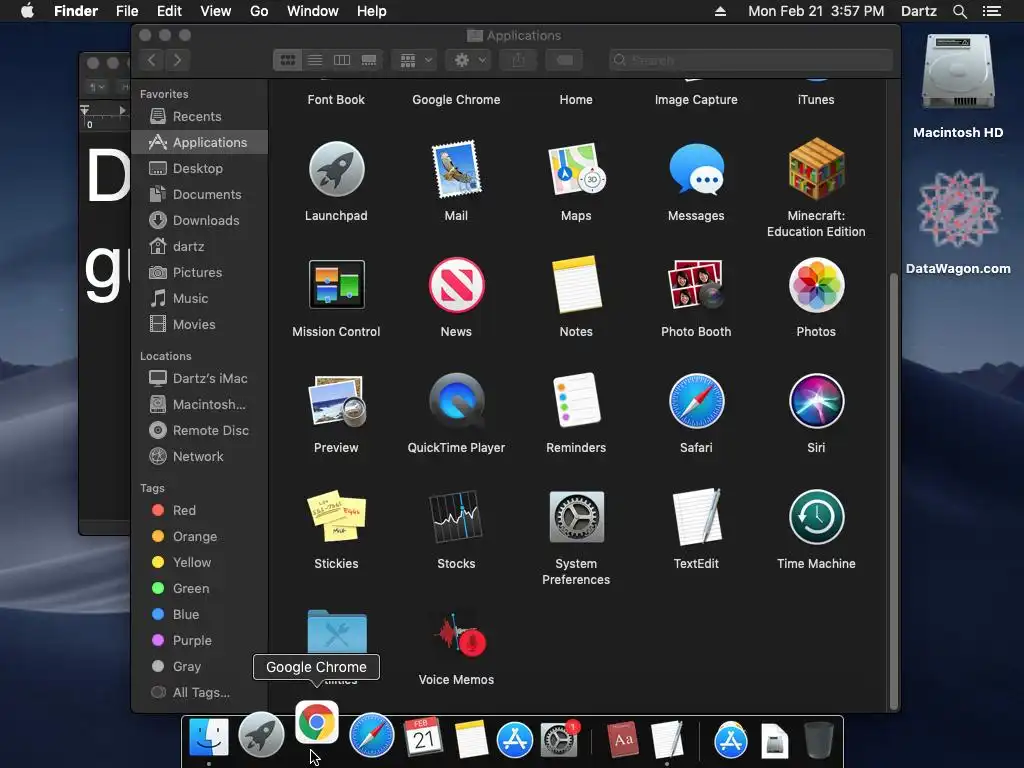Screen dimensions: 1024x768
Task: Switch Finder to column view
Action: coord(342,60)
